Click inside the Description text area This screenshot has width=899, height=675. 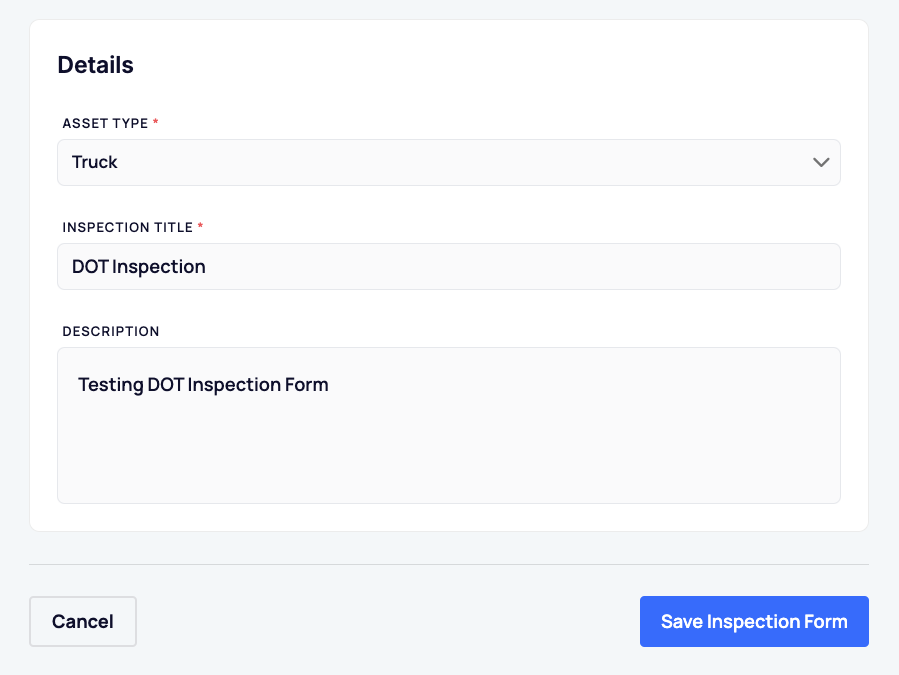coord(449,426)
